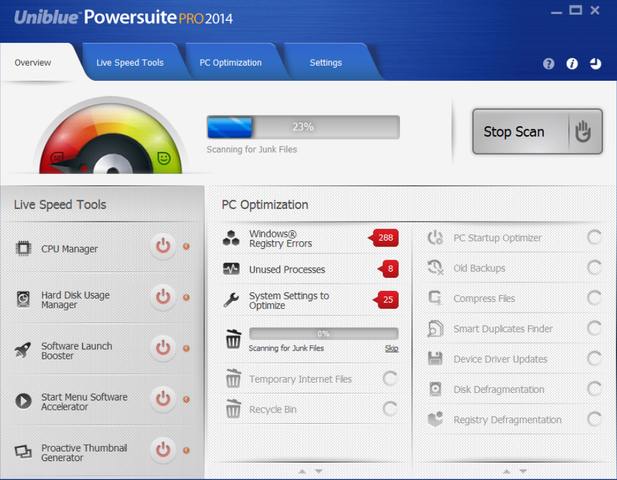Click the 23% overall scan progress bar
This screenshot has width=617, height=480.
click(303, 127)
